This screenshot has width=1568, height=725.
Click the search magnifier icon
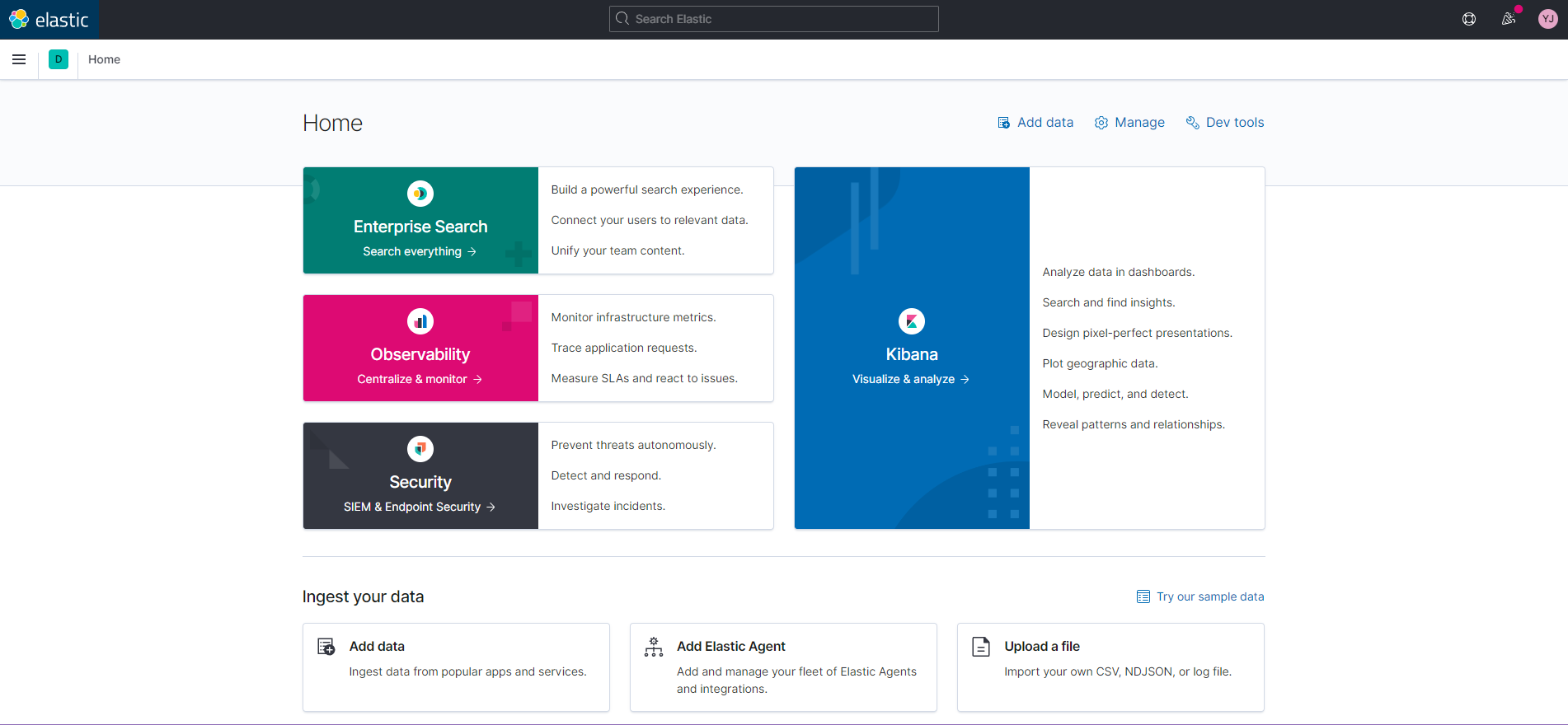click(622, 19)
